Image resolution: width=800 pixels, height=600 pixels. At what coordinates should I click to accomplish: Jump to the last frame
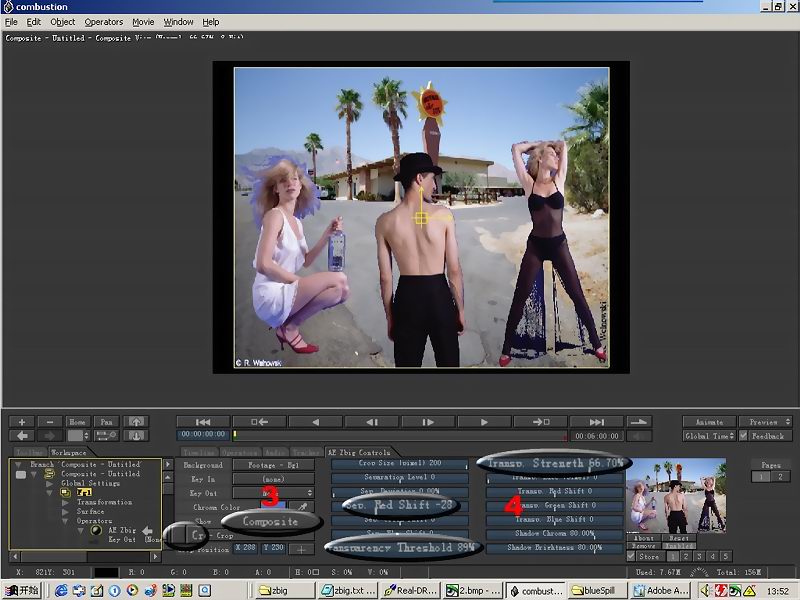coord(597,422)
